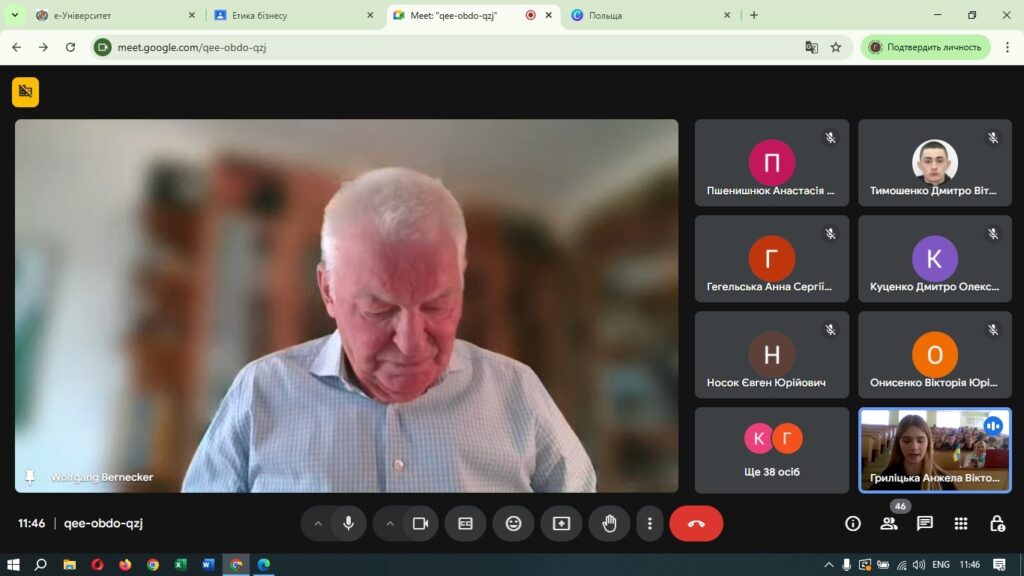Toggle the camera on or off
The height and width of the screenshot is (576, 1024).
[421, 523]
